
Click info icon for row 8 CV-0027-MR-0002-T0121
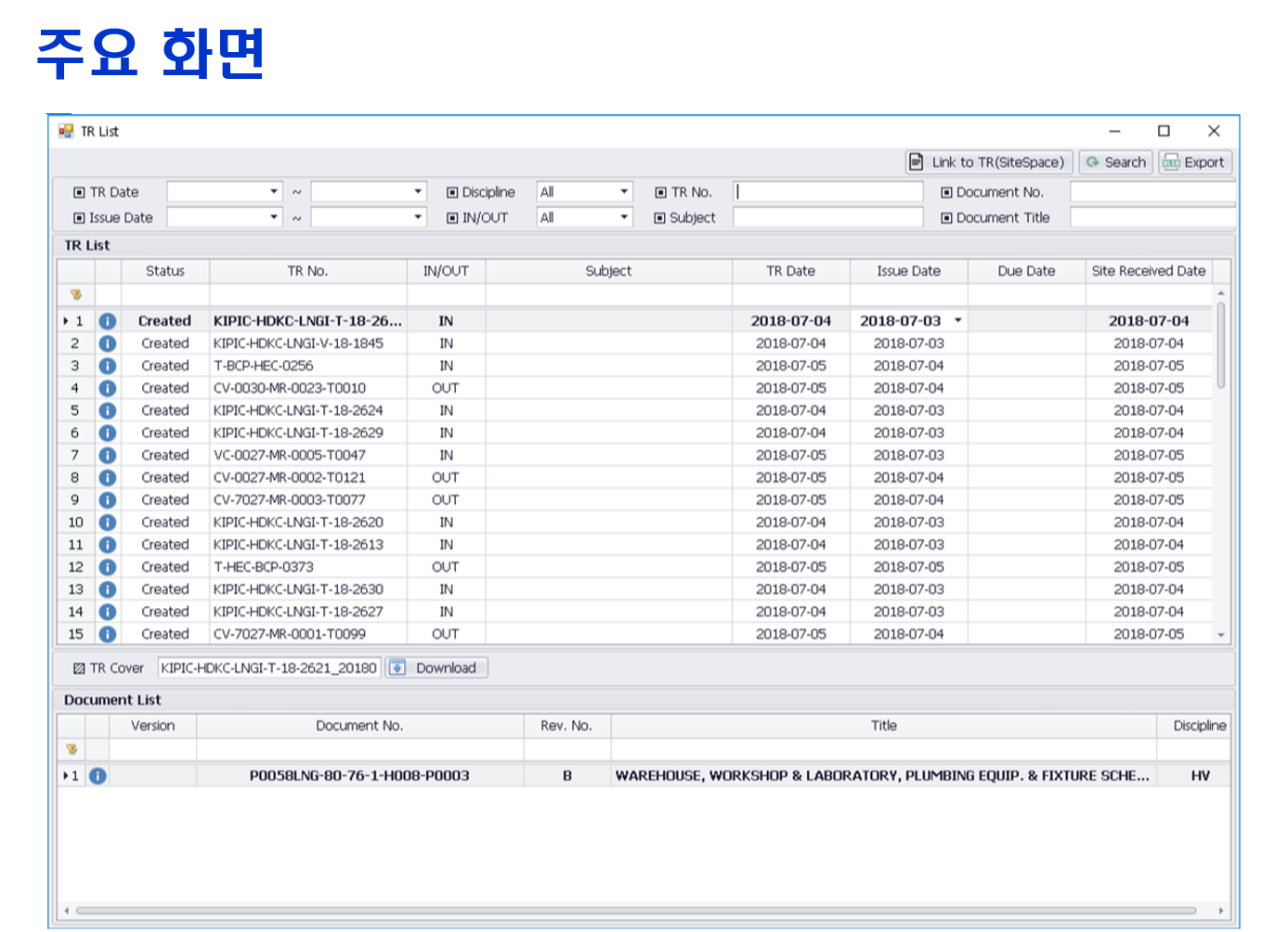click(108, 478)
